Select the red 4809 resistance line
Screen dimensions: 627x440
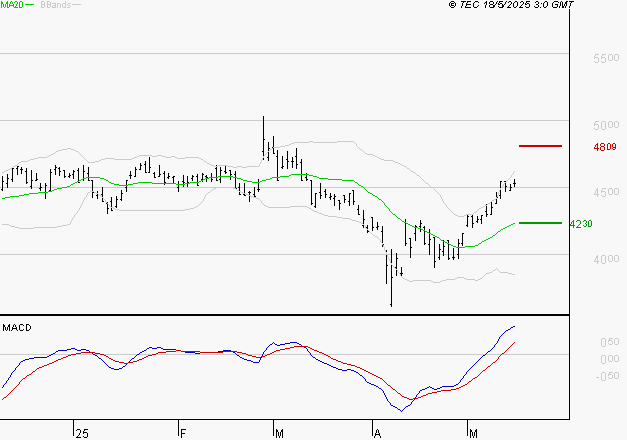click(x=541, y=146)
